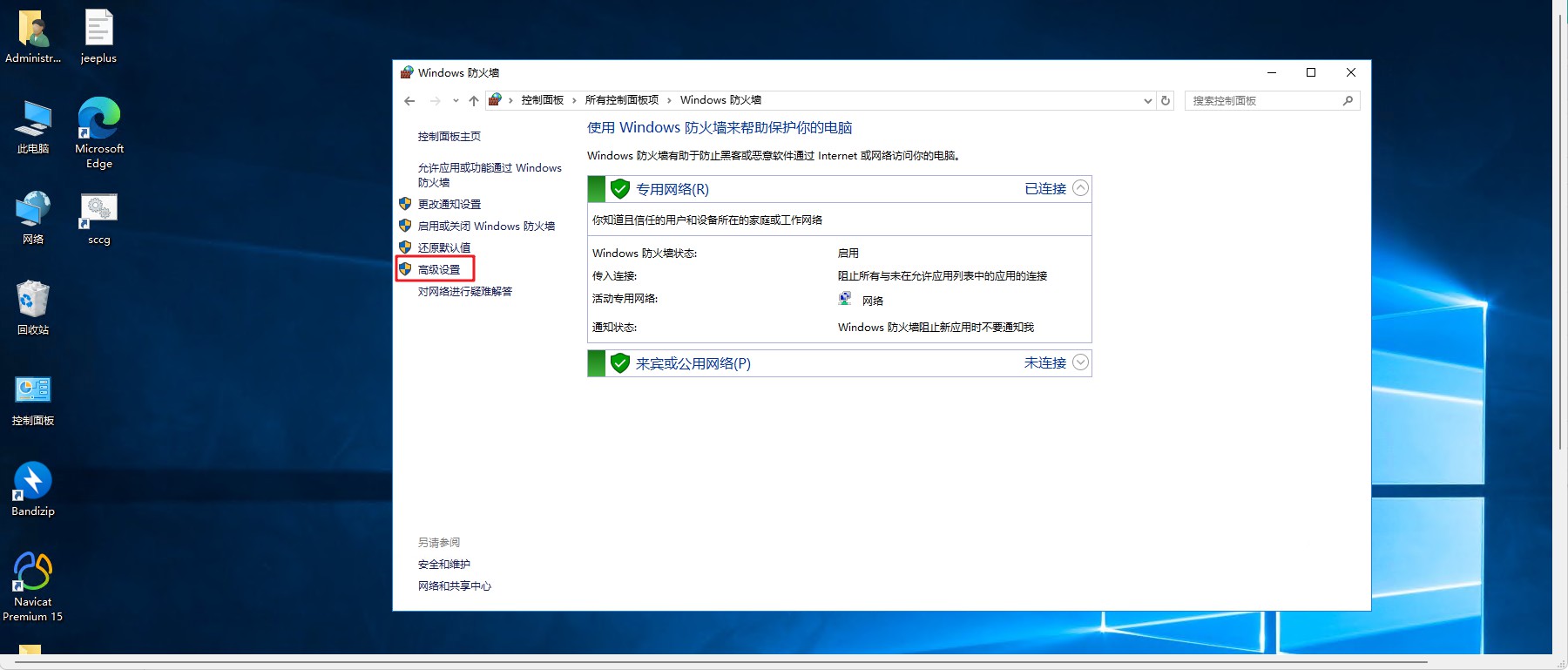Viewport: 1568px width, 670px height.
Task: Select the Navicat Premium 15 shortcut
Action: click(33, 586)
